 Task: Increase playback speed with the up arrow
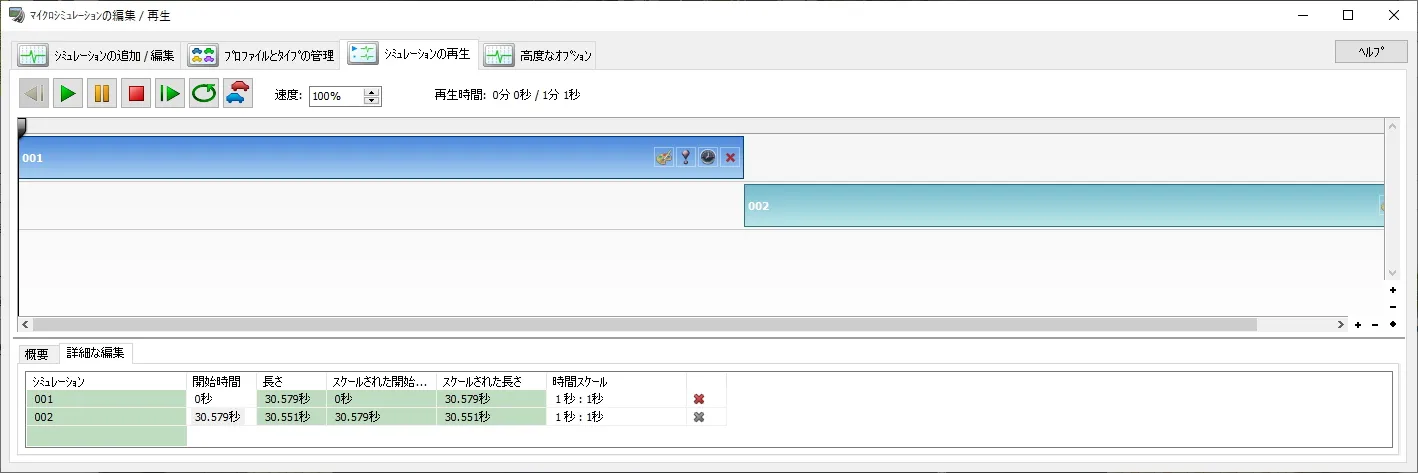(372, 92)
